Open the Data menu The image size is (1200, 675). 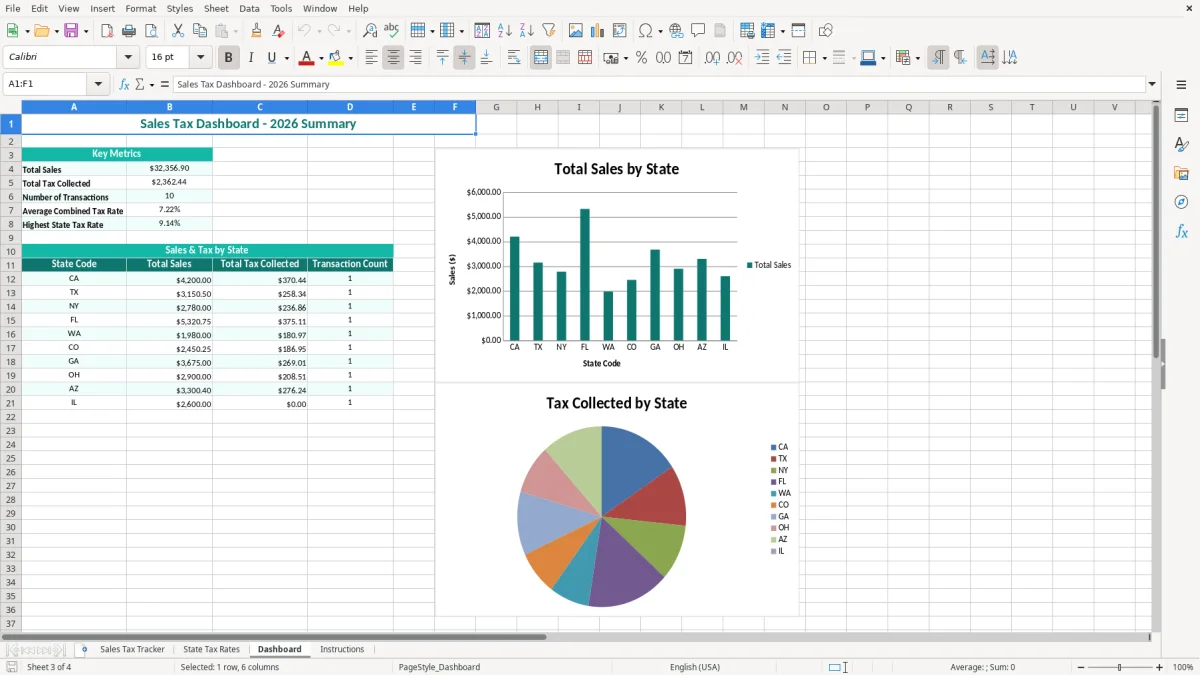coord(249,8)
